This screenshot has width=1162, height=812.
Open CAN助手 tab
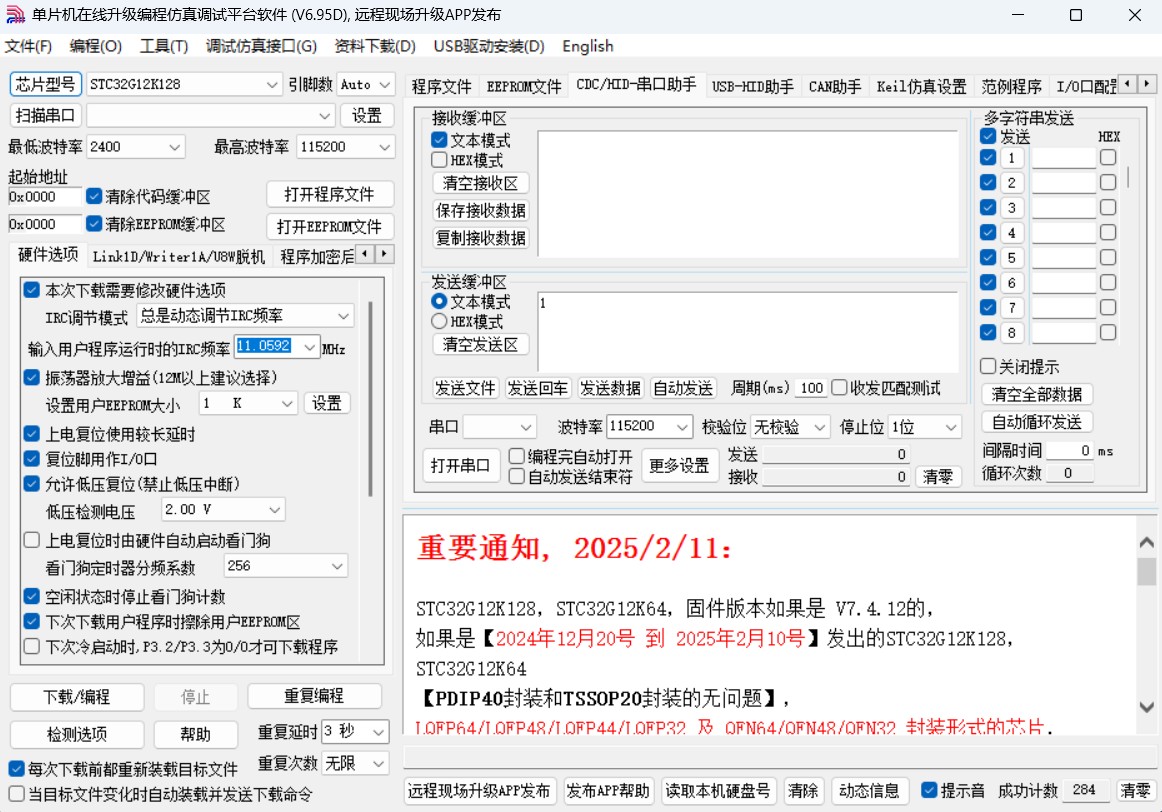tap(834, 87)
